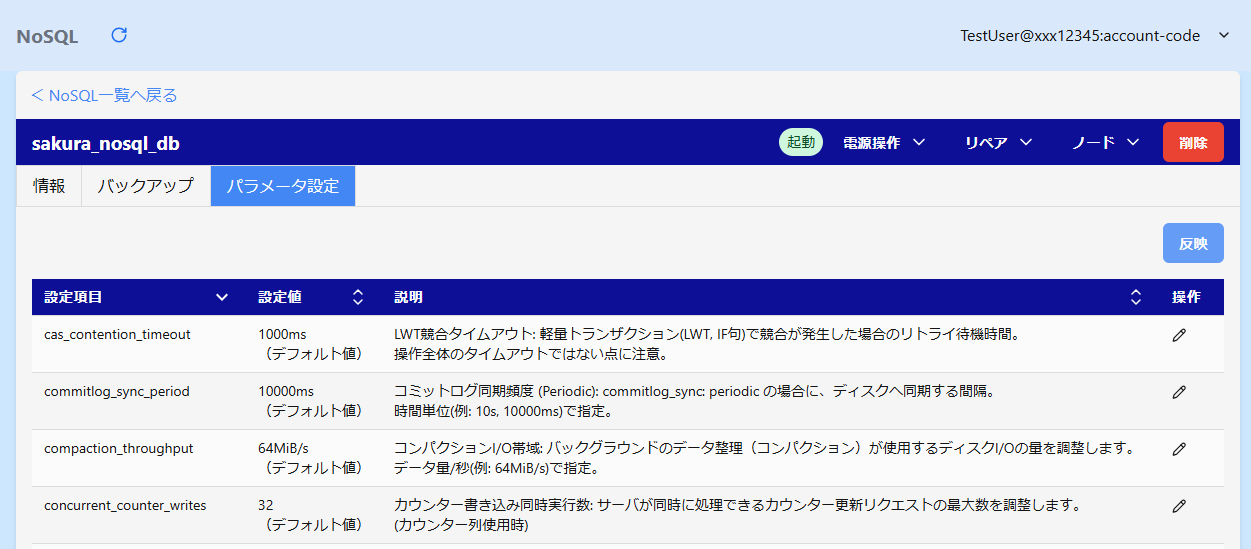Click the refresh icon next to NoSQL
The image size is (1251, 549).
click(119, 36)
